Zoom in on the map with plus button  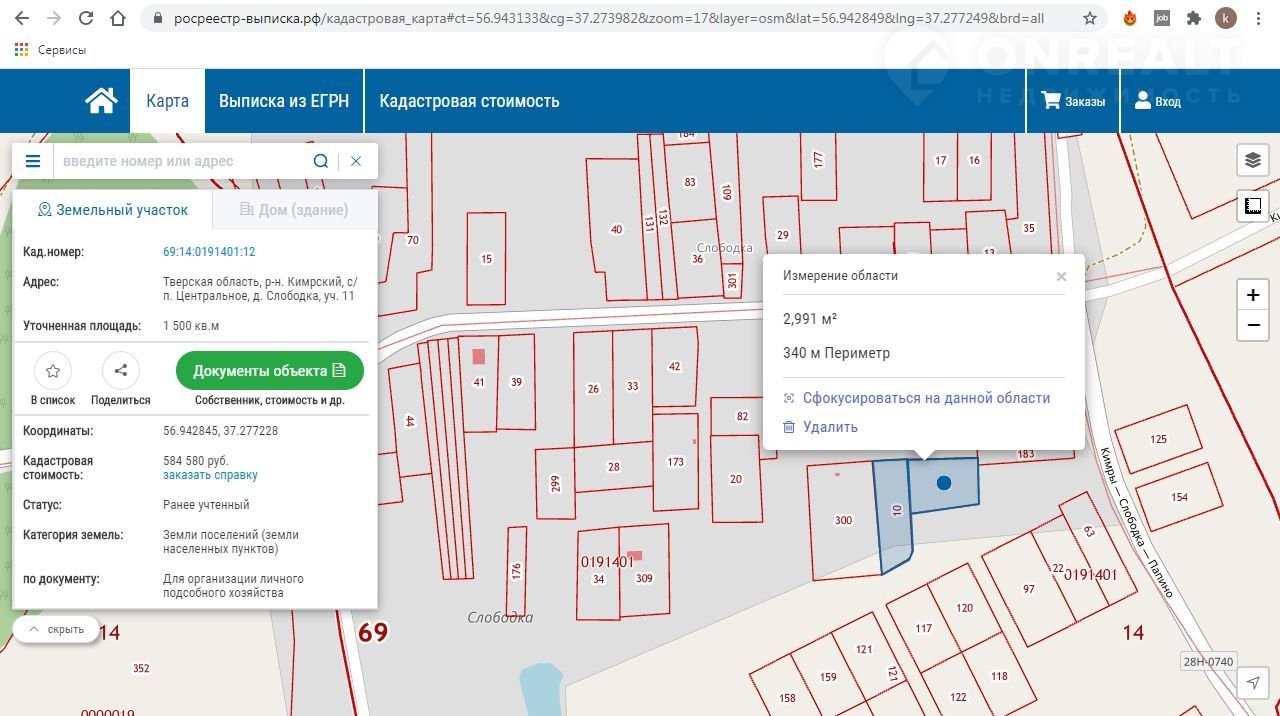tap(1252, 295)
